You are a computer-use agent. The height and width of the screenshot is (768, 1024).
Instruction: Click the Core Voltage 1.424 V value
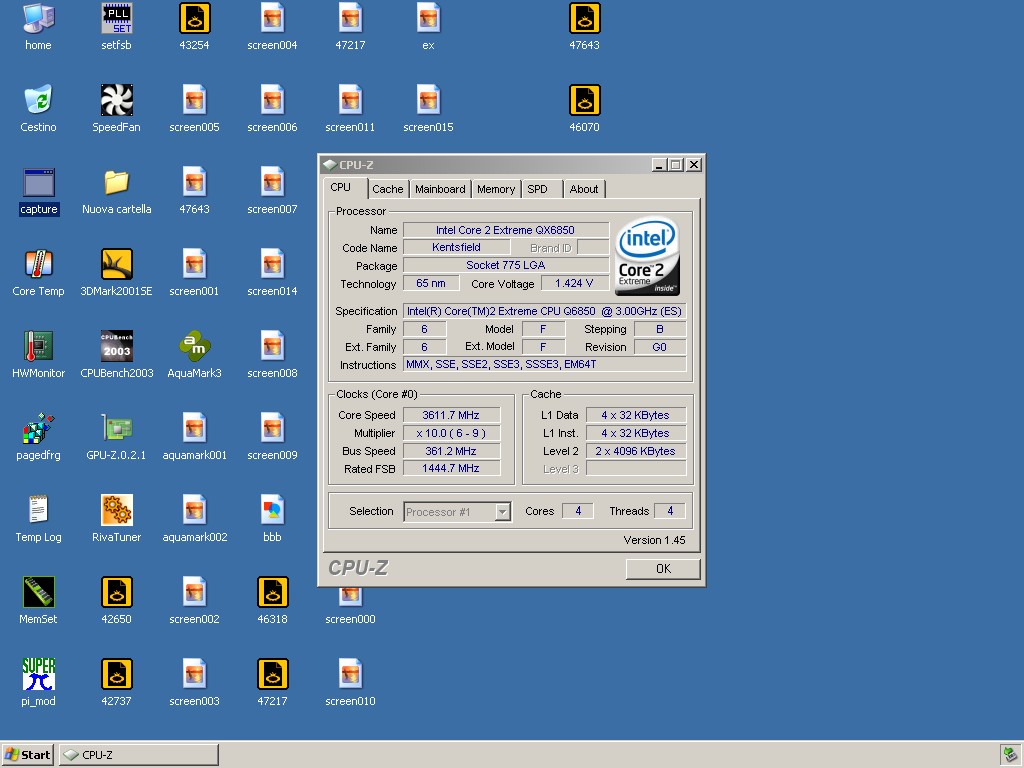[575, 283]
